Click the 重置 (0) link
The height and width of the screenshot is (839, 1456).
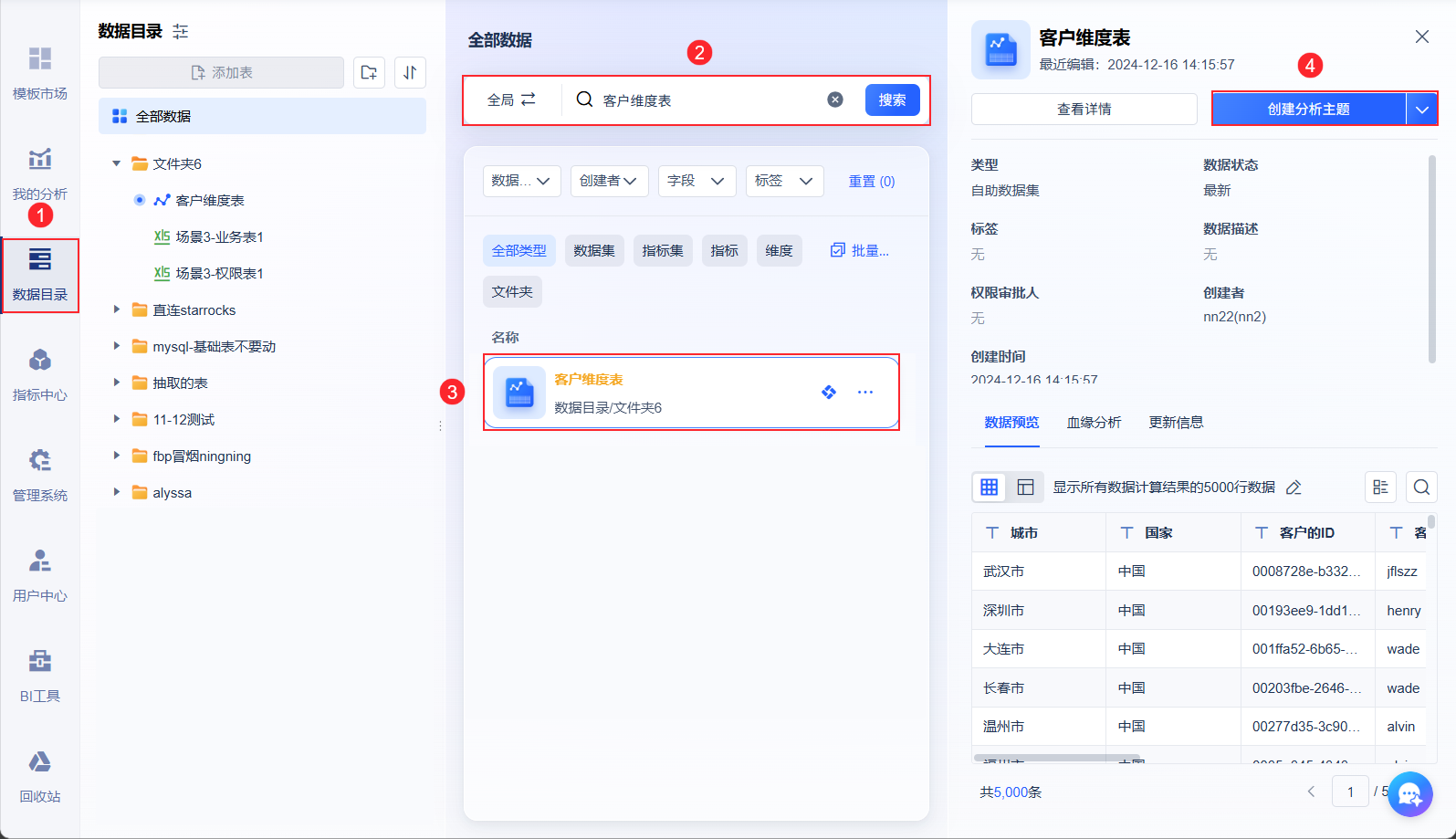tap(872, 181)
